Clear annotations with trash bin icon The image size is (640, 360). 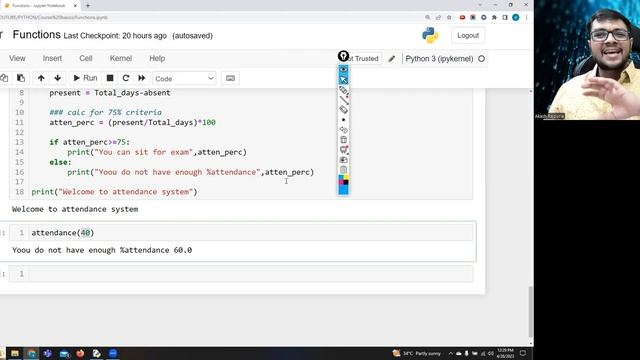344,140
